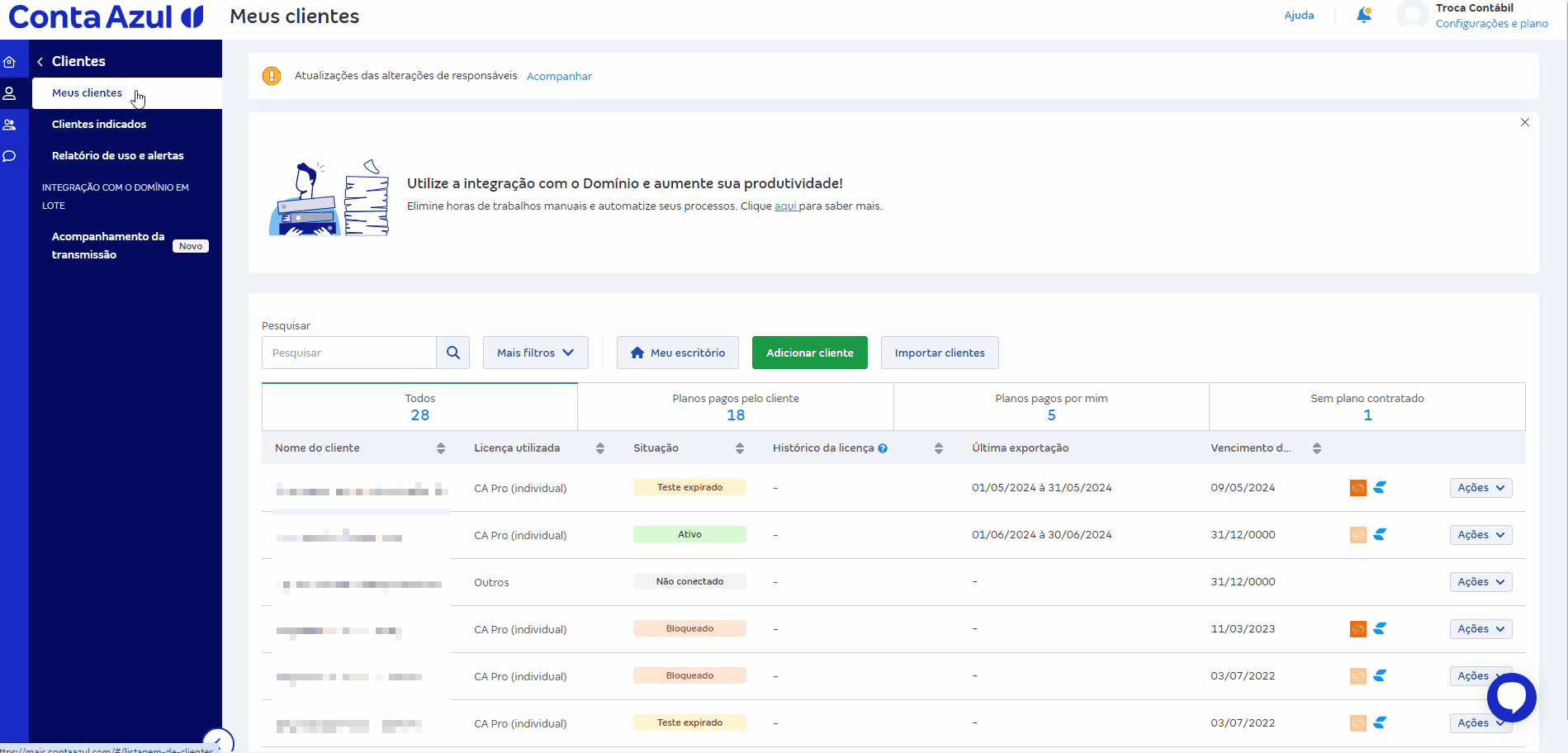Click the faded orange icon in the last Teste expirado row
Image resolution: width=1568 pixels, height=753 pixels.
(x=1357, y=723)
